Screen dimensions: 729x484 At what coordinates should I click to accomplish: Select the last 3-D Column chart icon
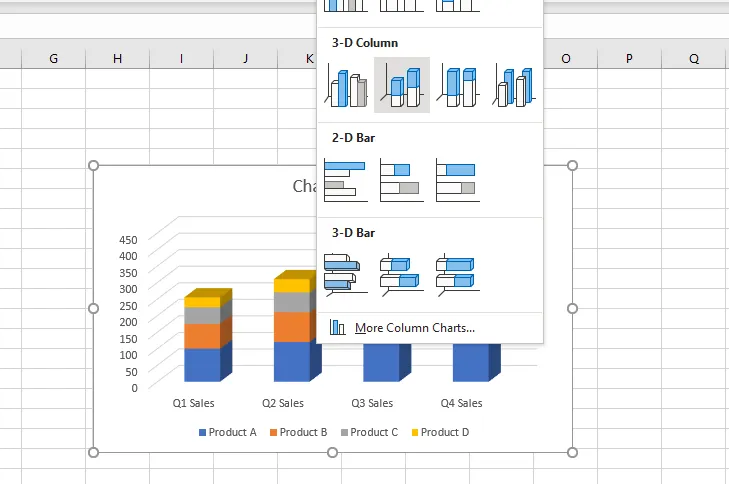(x=514, y=86)
